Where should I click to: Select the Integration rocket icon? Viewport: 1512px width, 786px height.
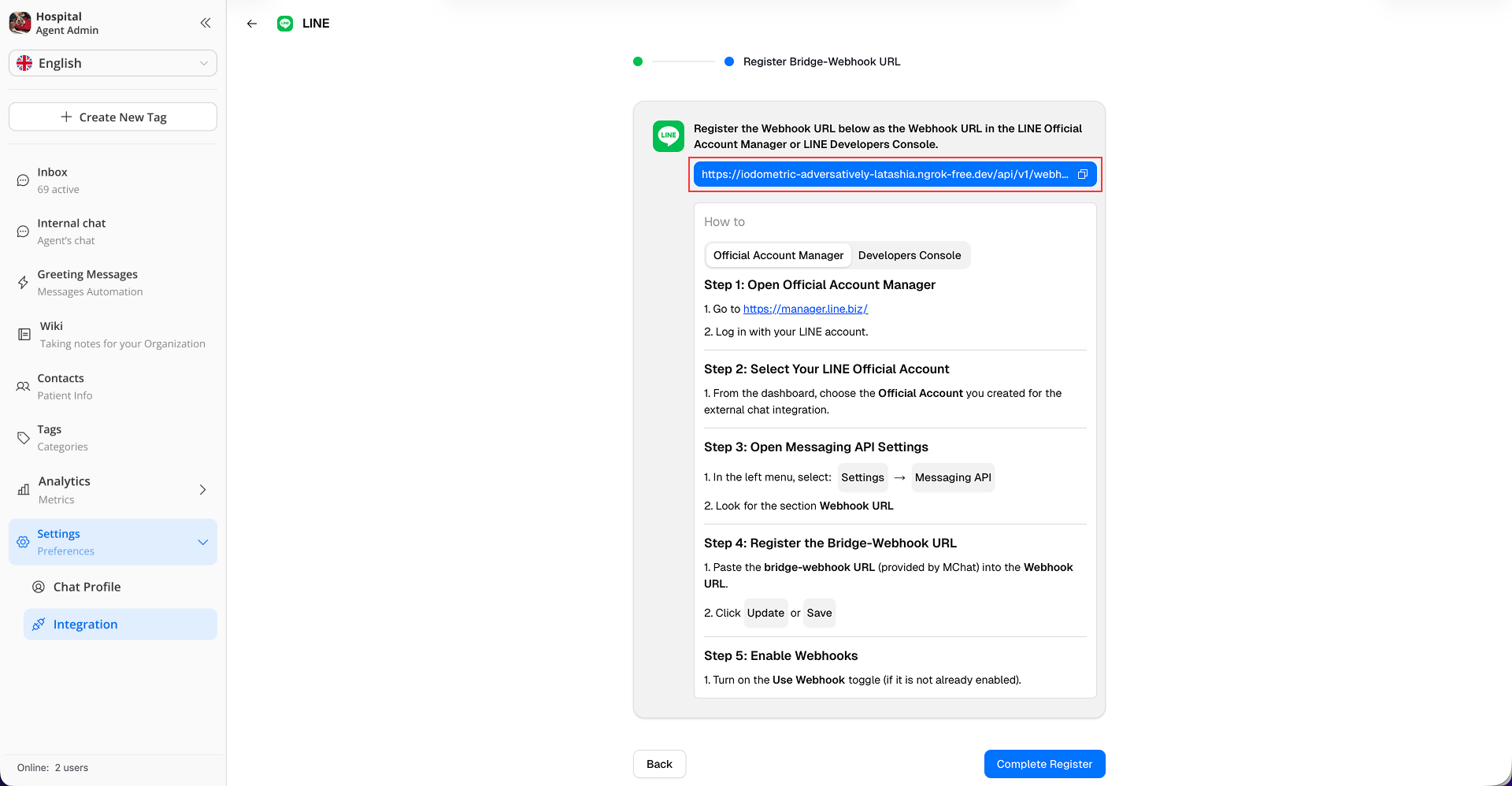[x=39, y=624]
